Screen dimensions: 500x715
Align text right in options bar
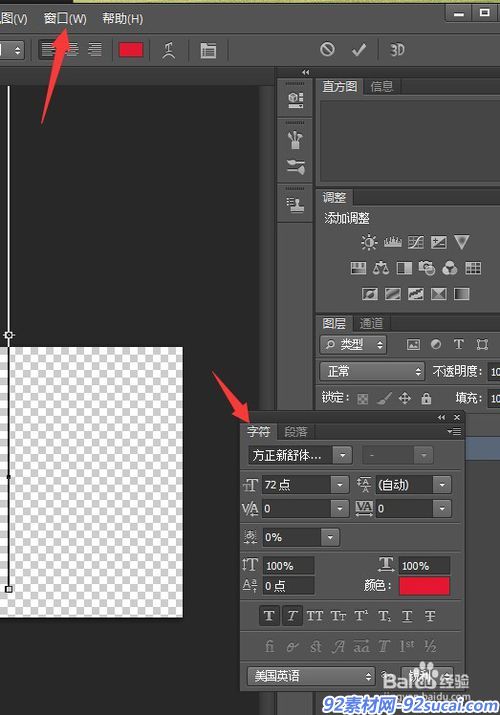[x=95, y=49]
